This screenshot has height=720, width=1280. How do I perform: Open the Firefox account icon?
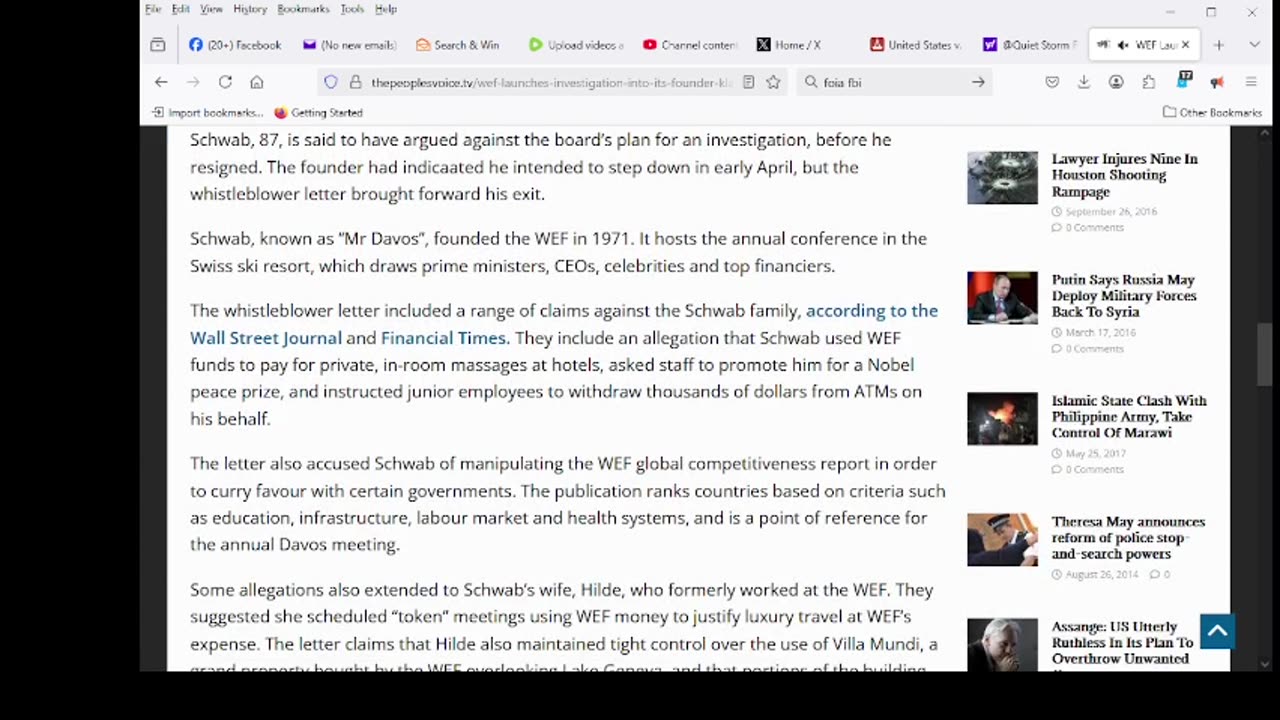coord(1116,82)
